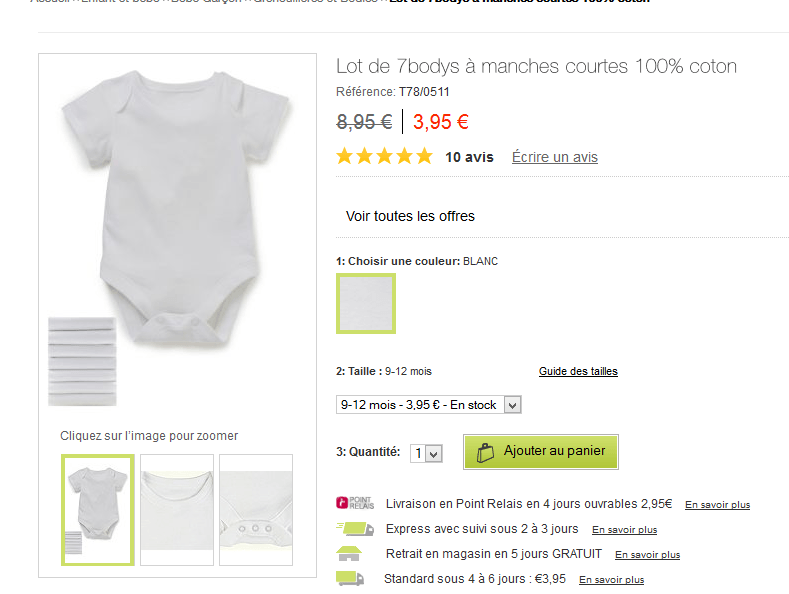Select the BLANC color swatch

coord(366,303)
